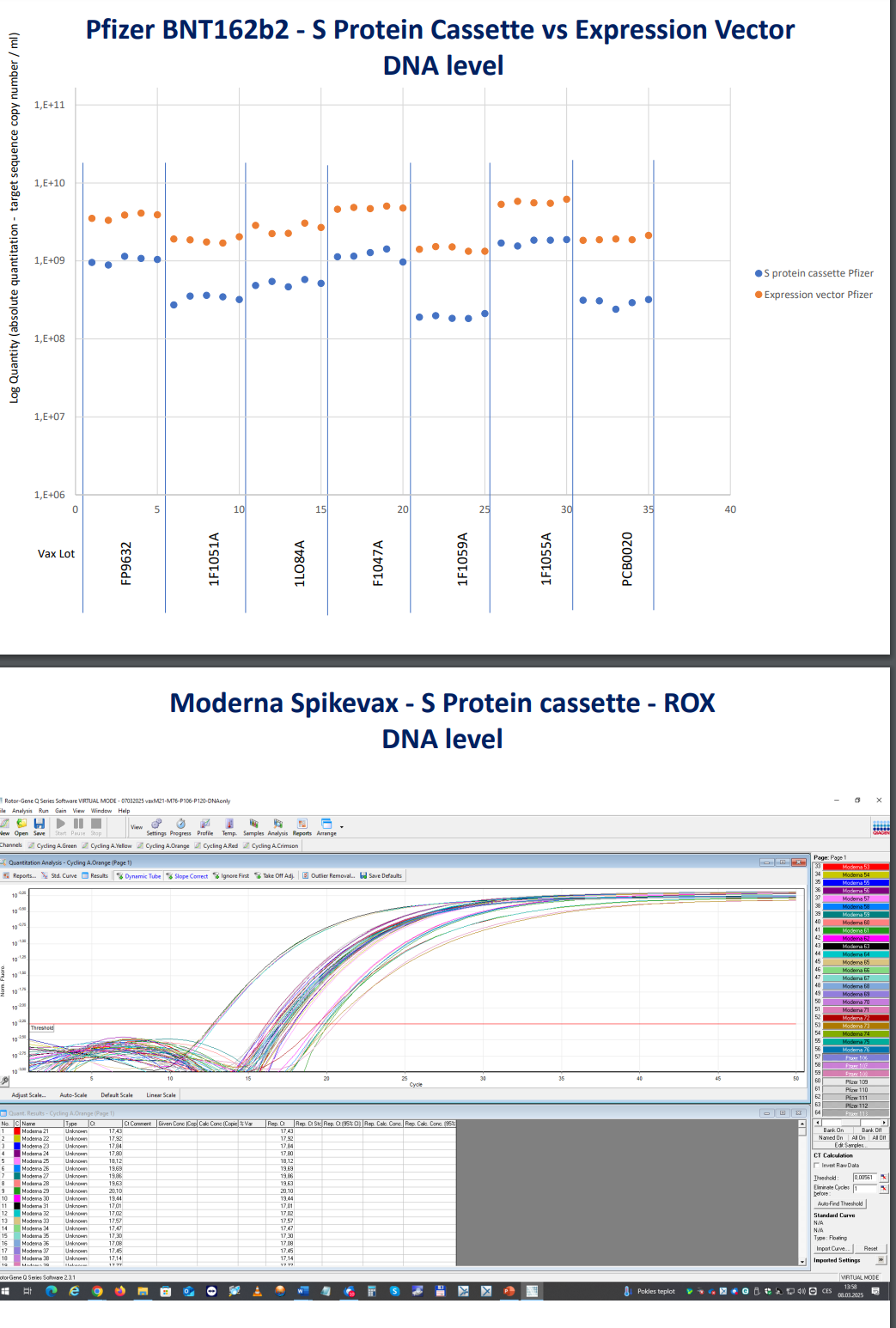This screenshot has height=1328, width=896.
Task: Click the picker icon beside Eliminate Cycles
Action: coord(883,1189)
